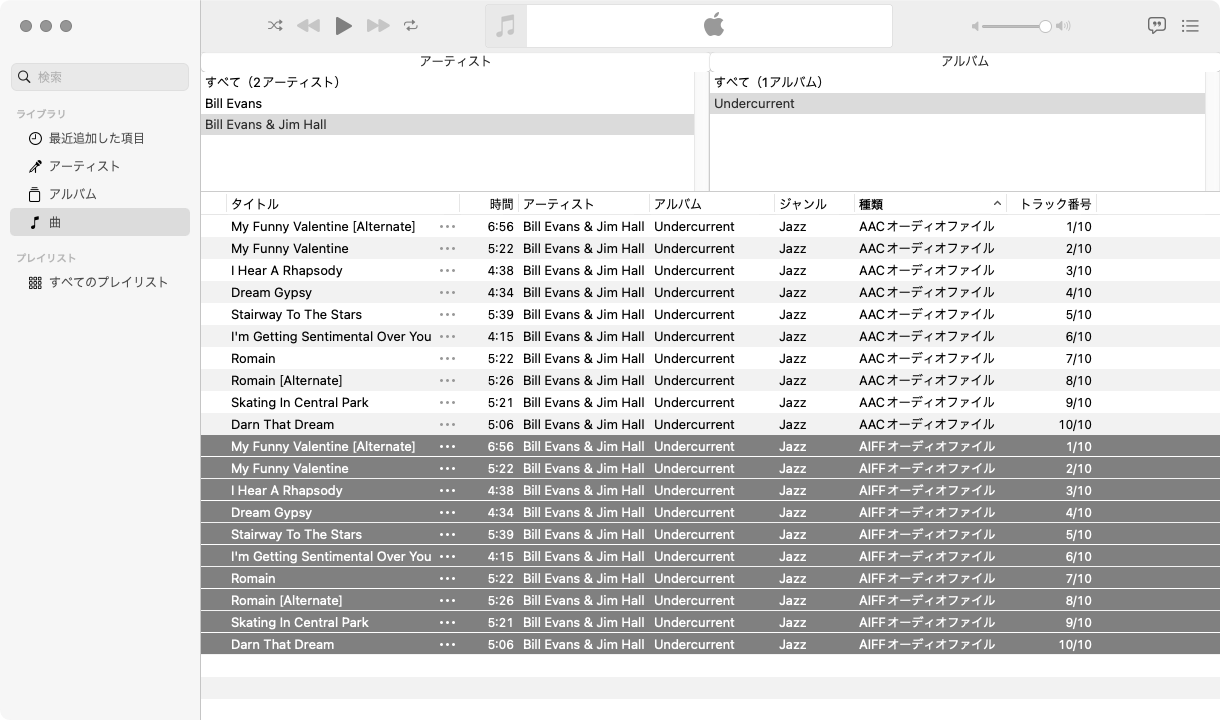Screen dimensions: 1220x720
Task: Go to アルバム in the sidebar
Action: coord(73,194)
